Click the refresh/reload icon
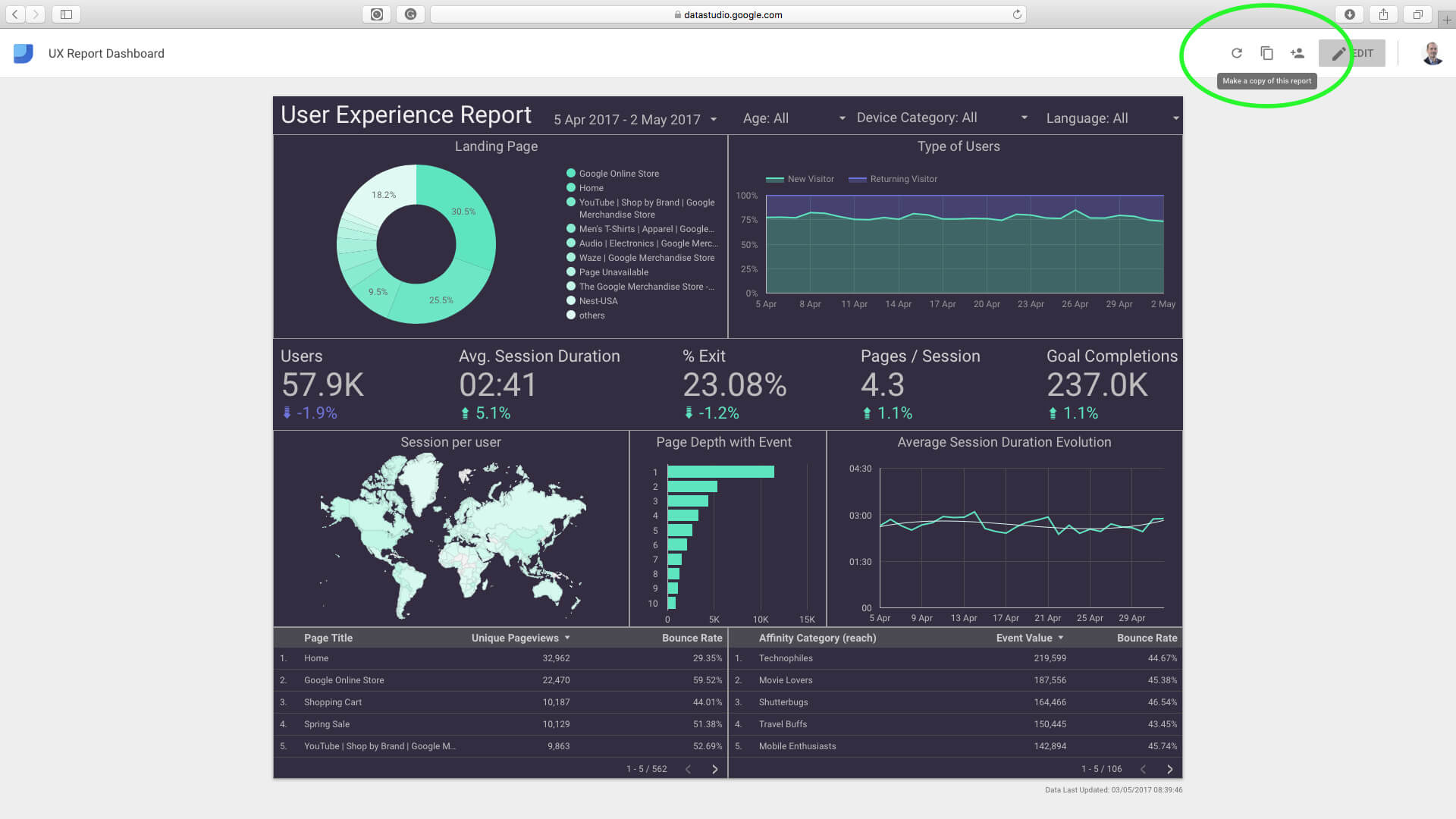This screenshot has height=819, width=1456. (1235, 53)
